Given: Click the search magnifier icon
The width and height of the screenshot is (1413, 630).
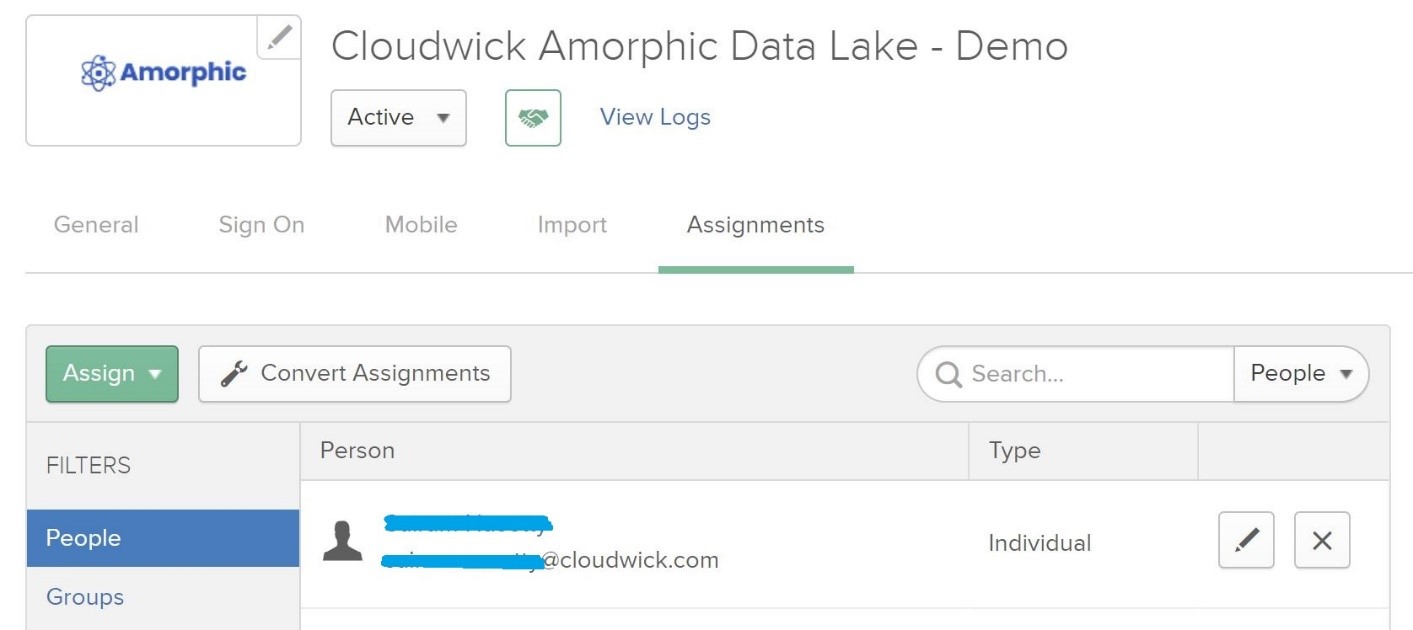Looking at the screenshot, I should 948,374.
